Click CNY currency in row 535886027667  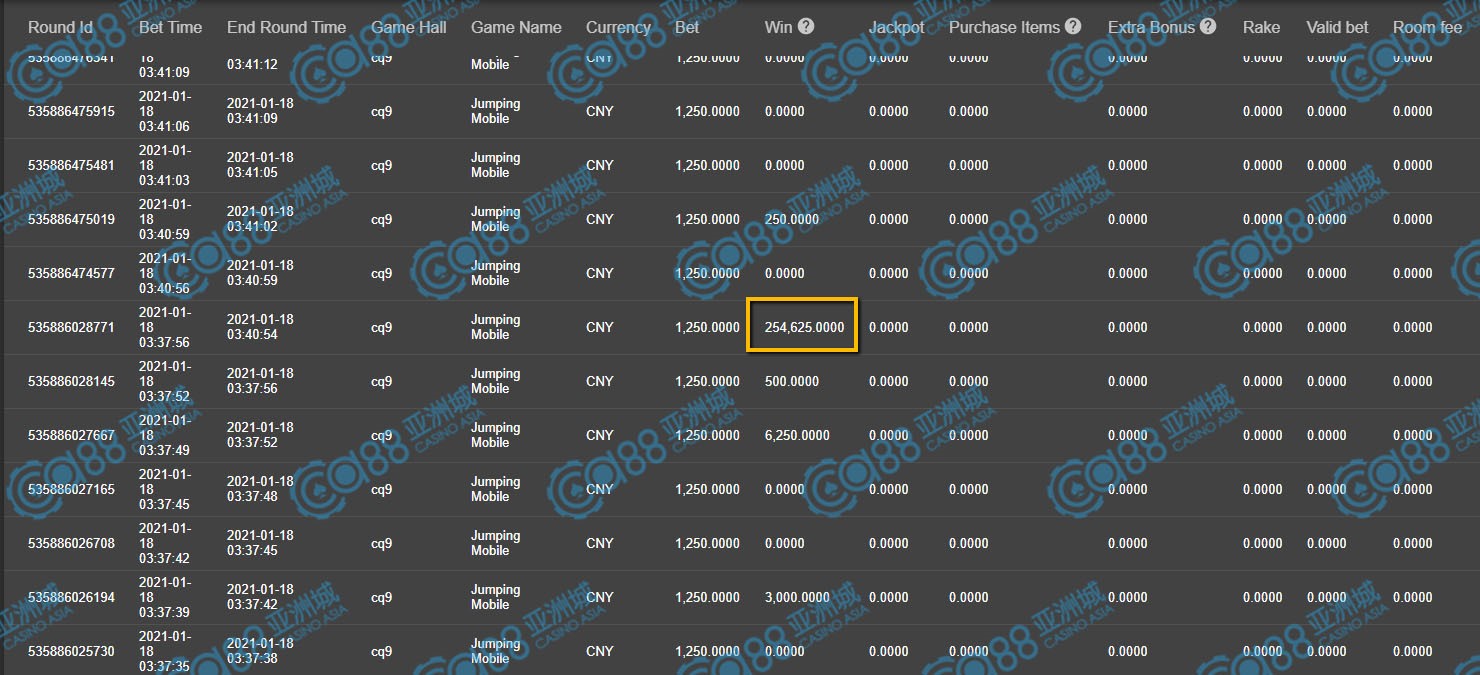pyautogui.click(x=600, y=435)
